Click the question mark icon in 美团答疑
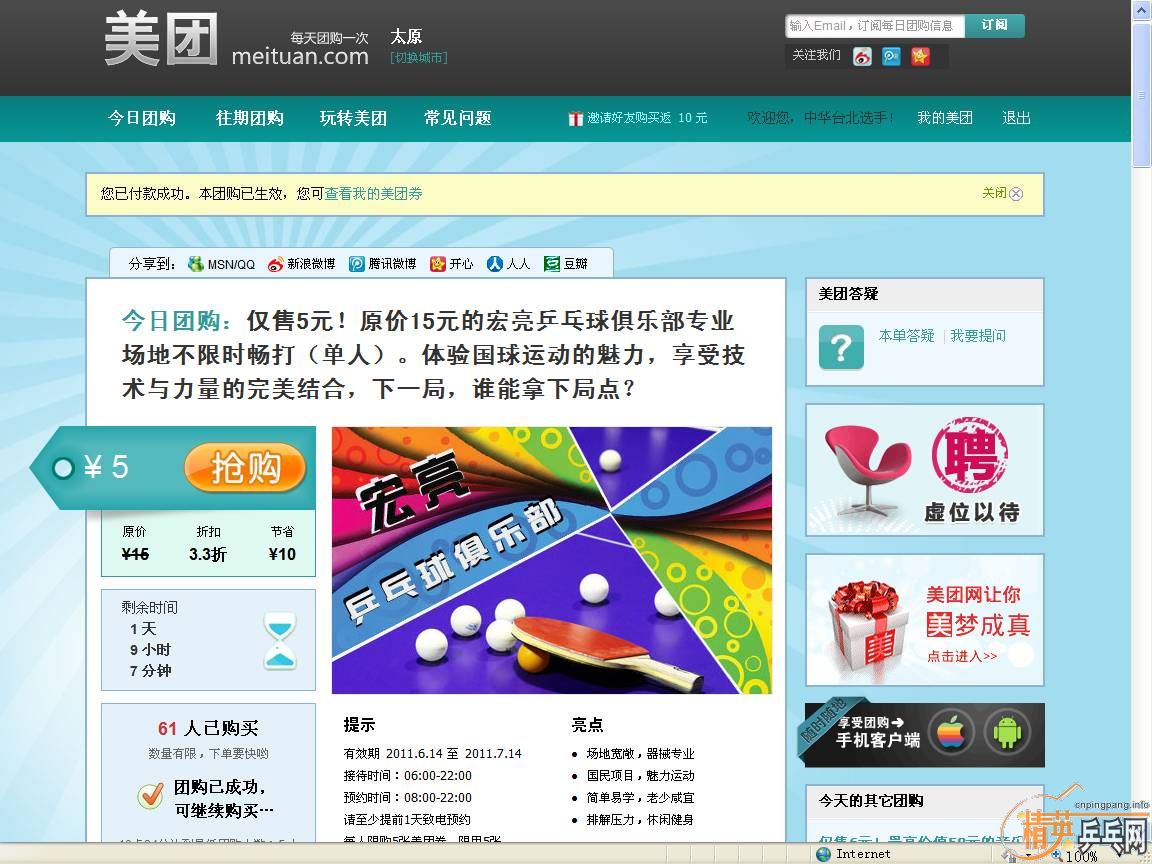Viewport: 1152px width, 864px height. pos(841,347)
